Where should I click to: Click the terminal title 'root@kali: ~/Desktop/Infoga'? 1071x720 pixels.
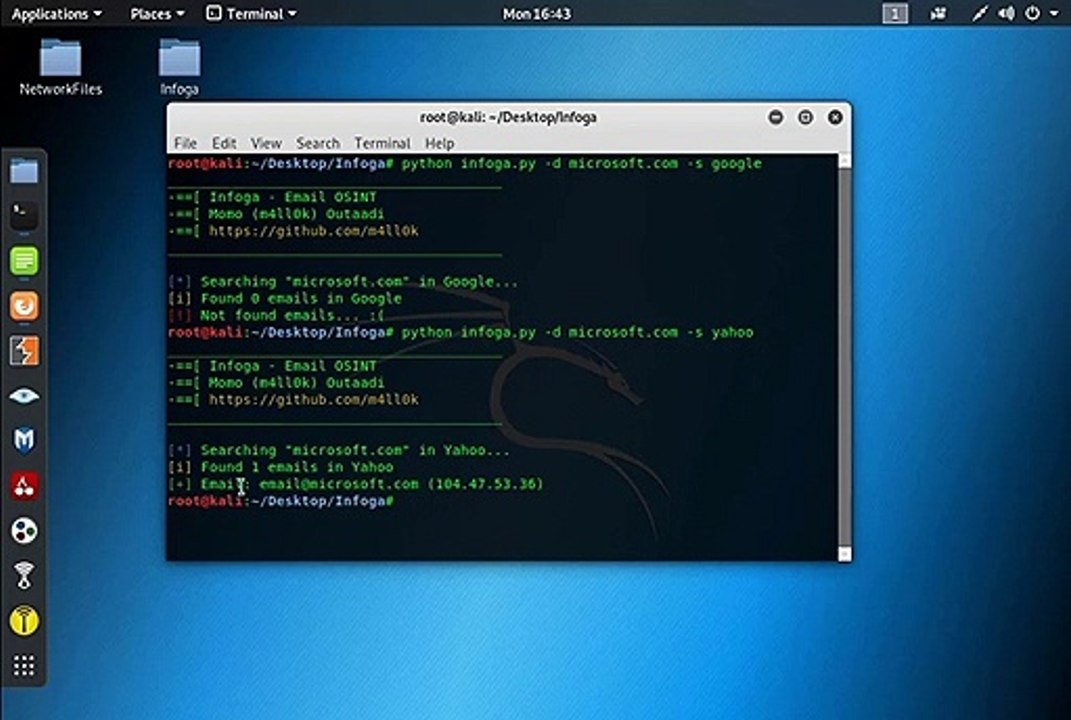(x=508, y=117)
